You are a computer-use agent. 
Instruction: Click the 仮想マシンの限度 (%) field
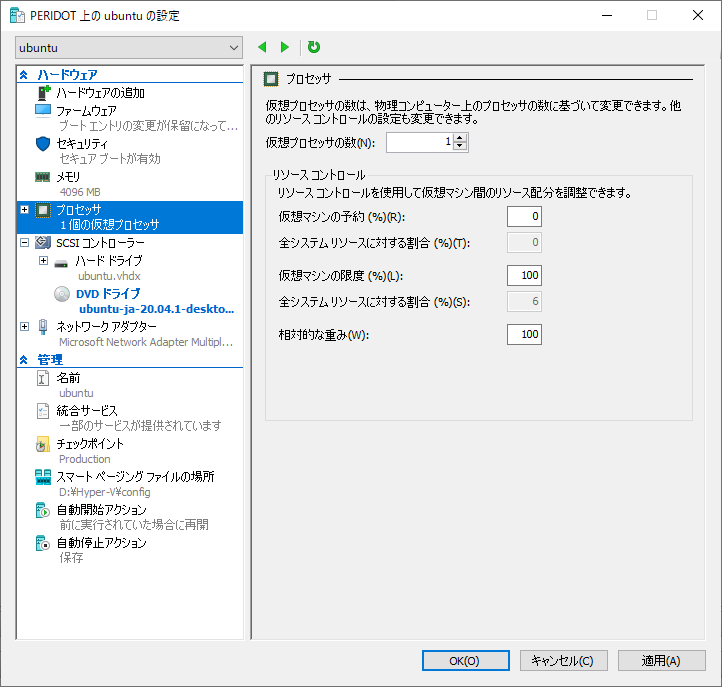pyautogui.click(x=524, y=275)
